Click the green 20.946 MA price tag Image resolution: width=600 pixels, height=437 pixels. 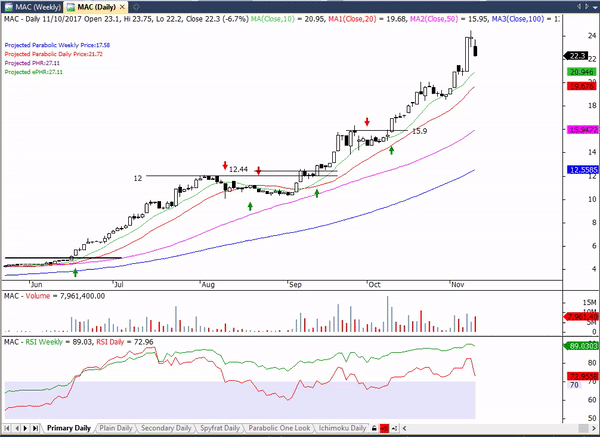point(581,72)
